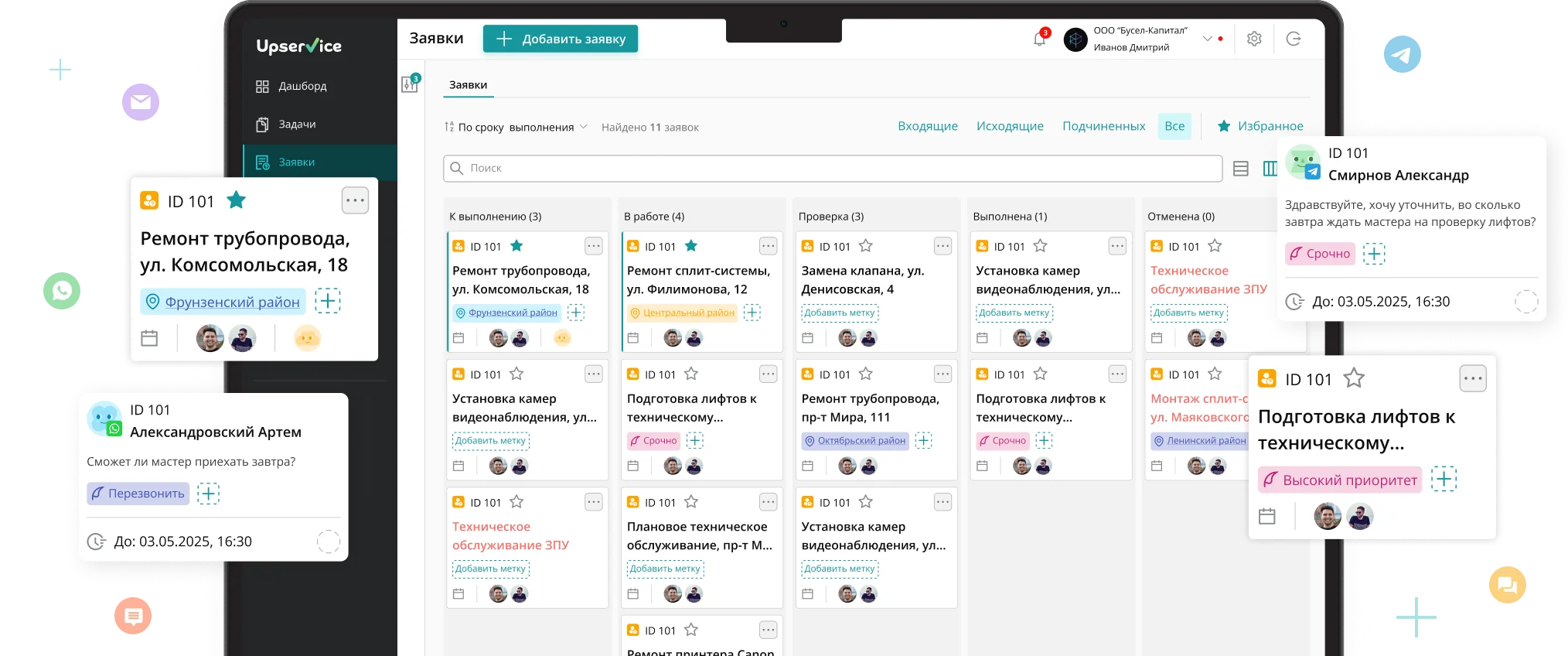Mark Александровский Артем message status circle
This screenshot has height=656, width=1568.
tap(329, 542)
